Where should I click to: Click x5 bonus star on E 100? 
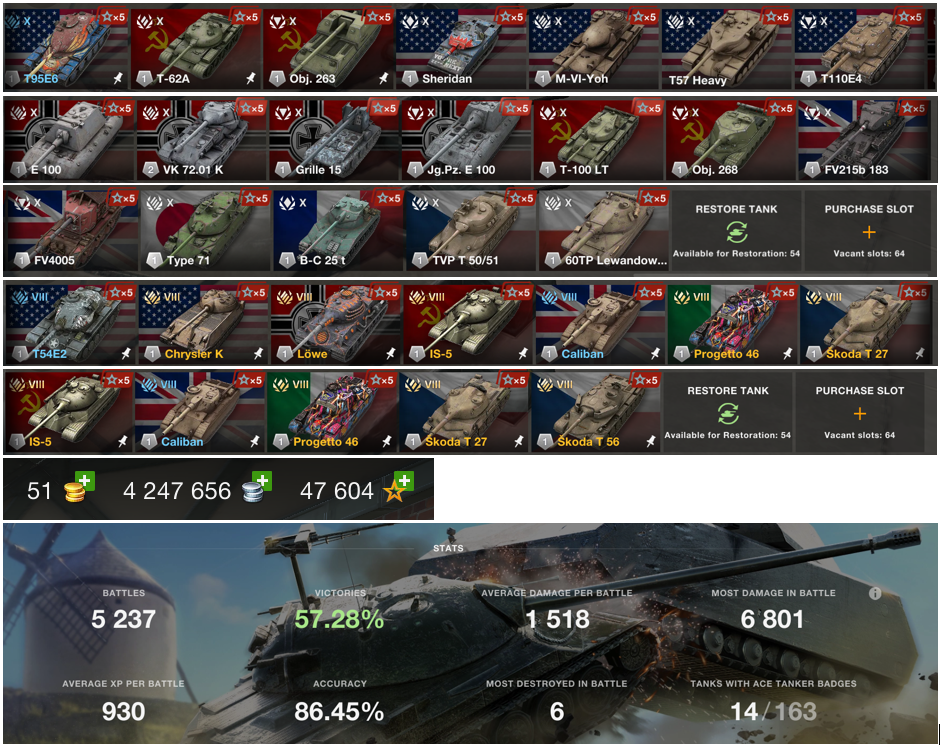[118, 108]
